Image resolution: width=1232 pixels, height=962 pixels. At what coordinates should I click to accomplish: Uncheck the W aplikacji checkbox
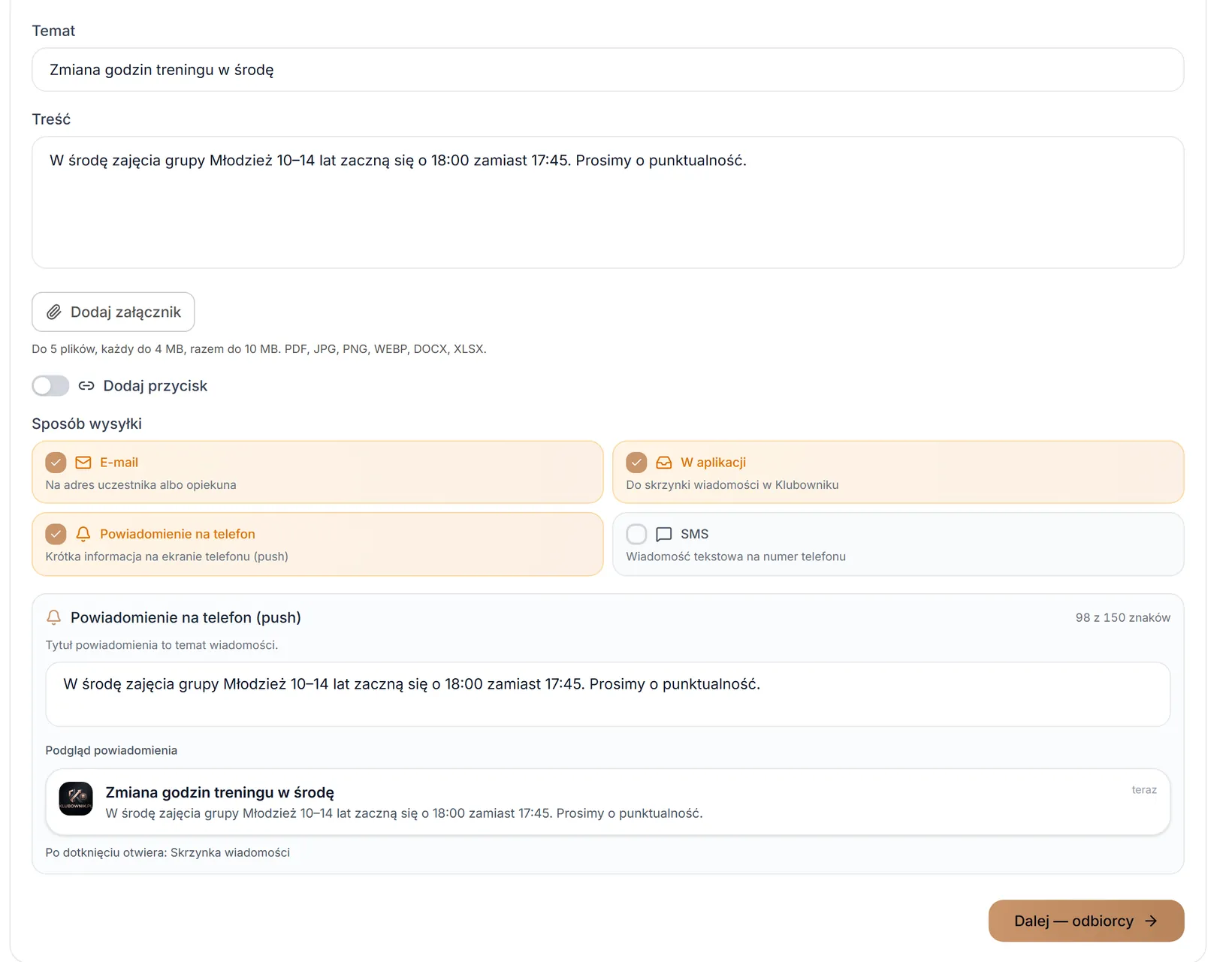(636, 463)
